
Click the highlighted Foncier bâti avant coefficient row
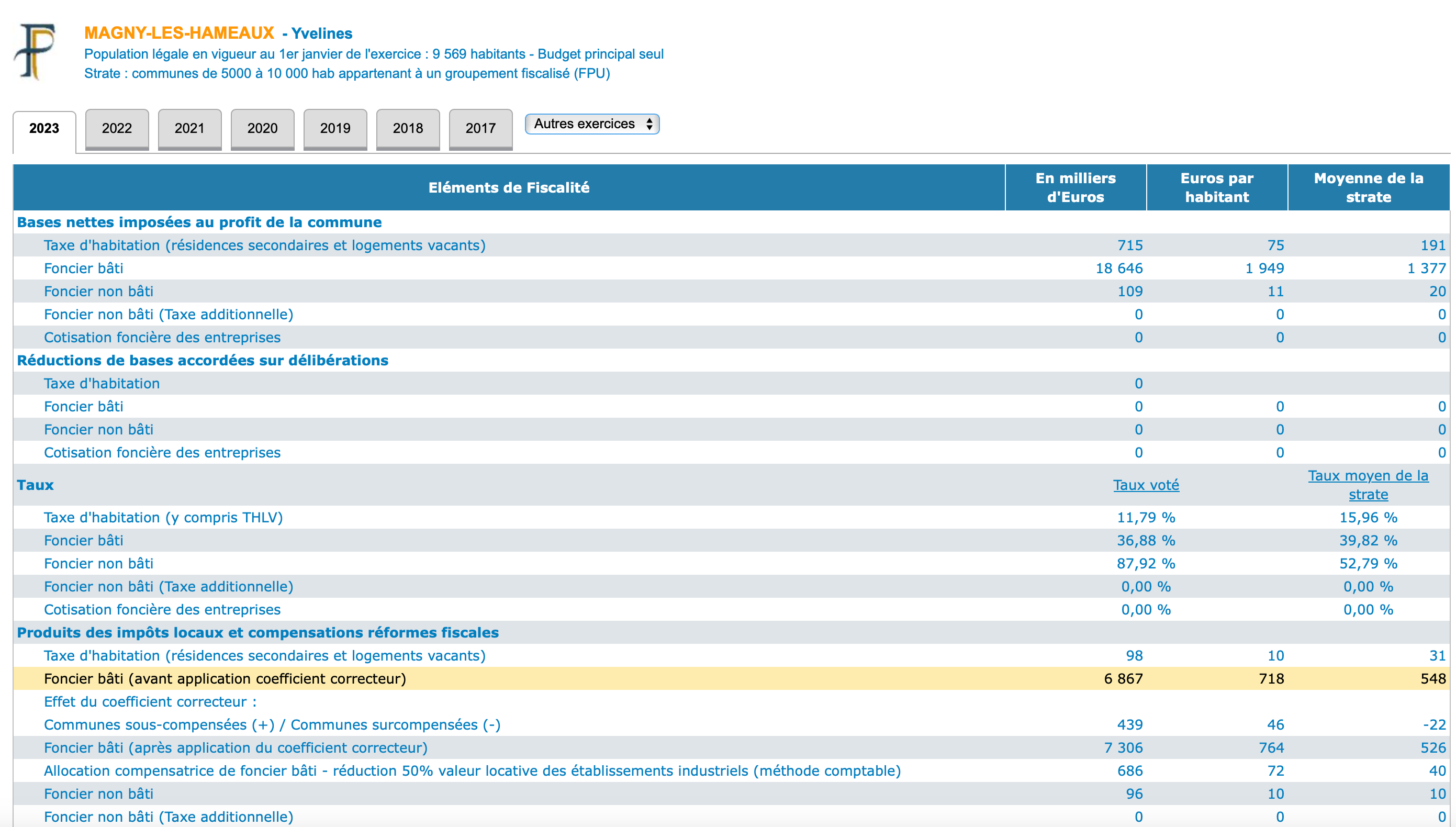pyautogui.click(x=225, y=679)
